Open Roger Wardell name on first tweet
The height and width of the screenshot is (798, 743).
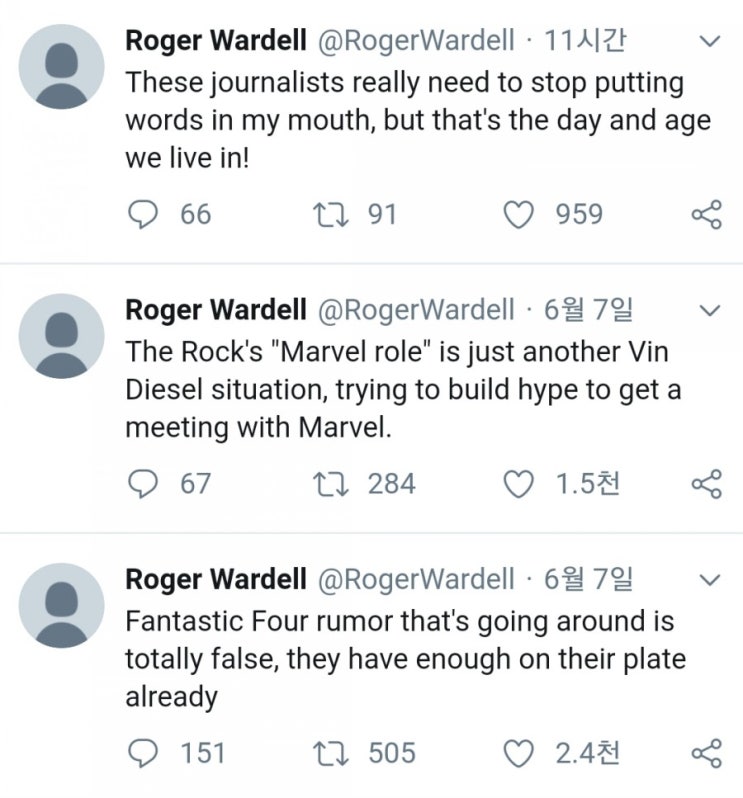pos(216,41)
